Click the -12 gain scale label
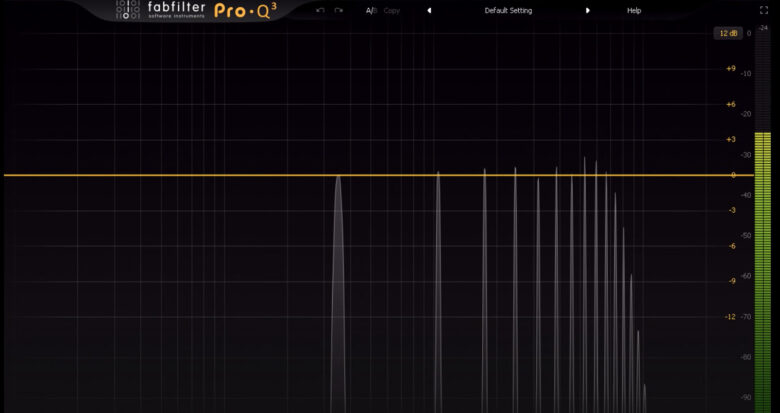The image size is (780, 413). (x=730, y=317)
